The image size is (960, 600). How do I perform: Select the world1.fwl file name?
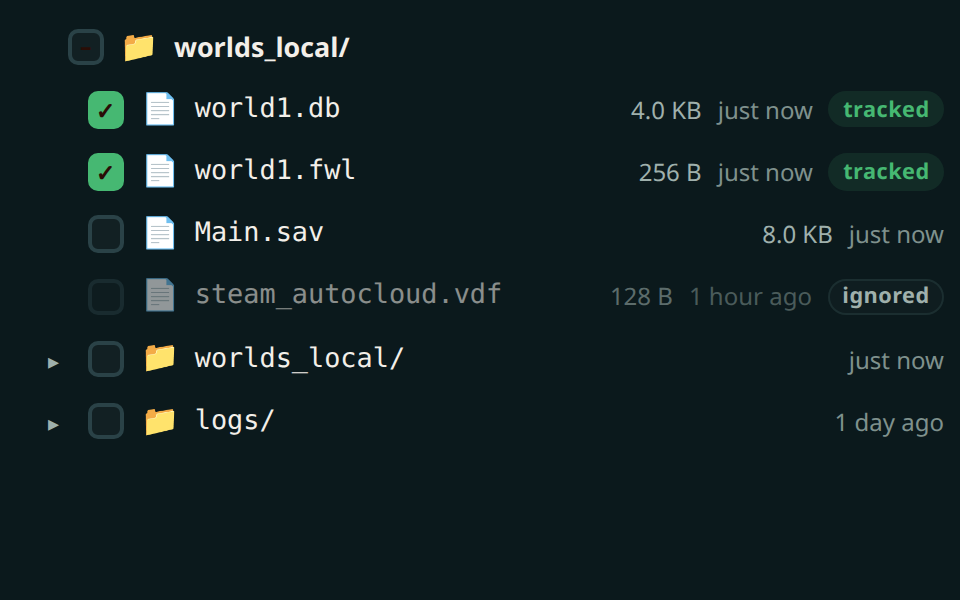(x=274, y=170)
